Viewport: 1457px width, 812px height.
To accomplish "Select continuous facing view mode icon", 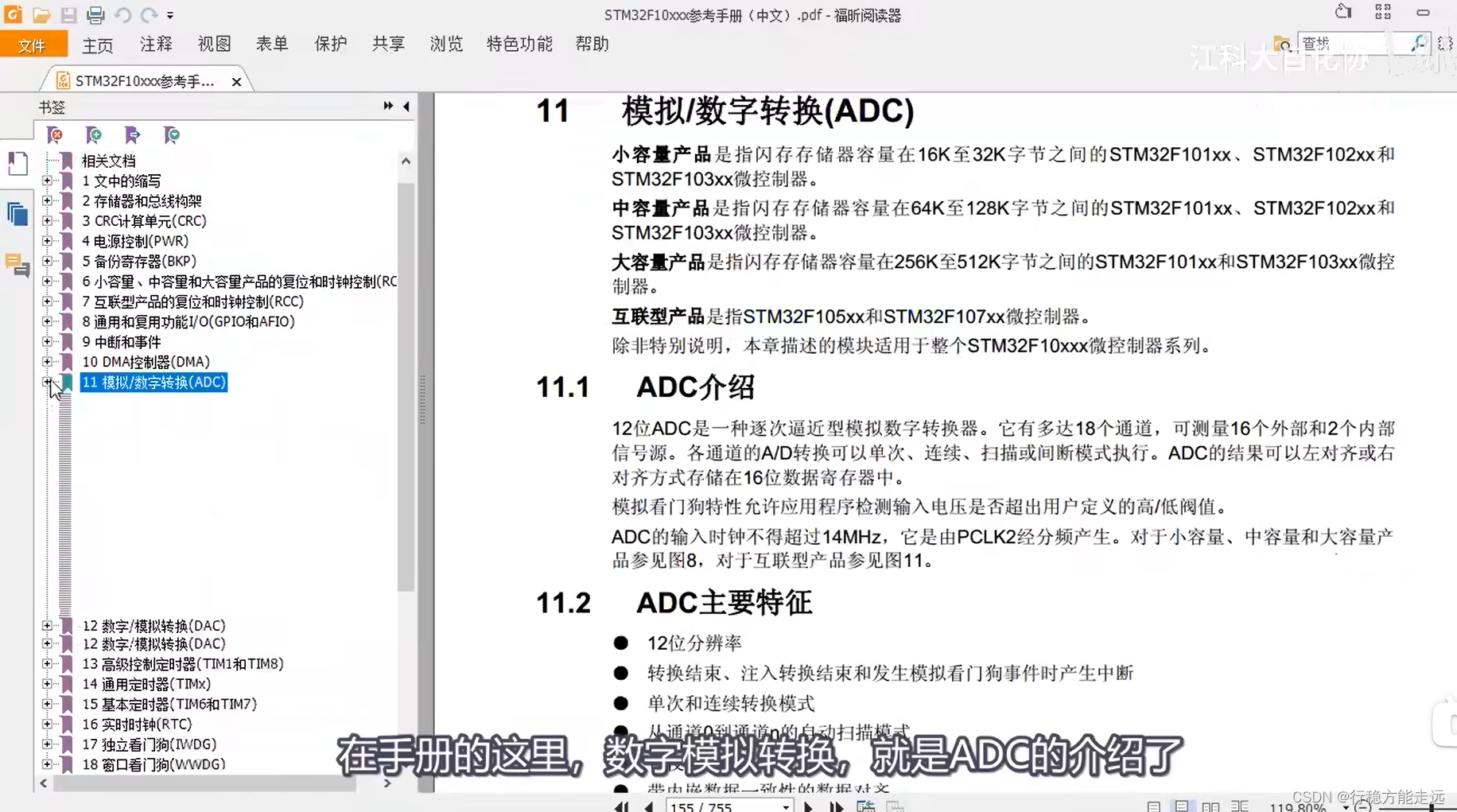I will tap(1240, 806).
